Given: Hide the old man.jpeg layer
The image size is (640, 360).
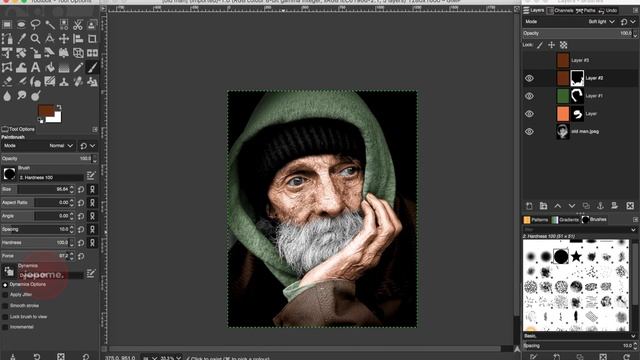Looking at the screenshot, I should tap(529, 131).
